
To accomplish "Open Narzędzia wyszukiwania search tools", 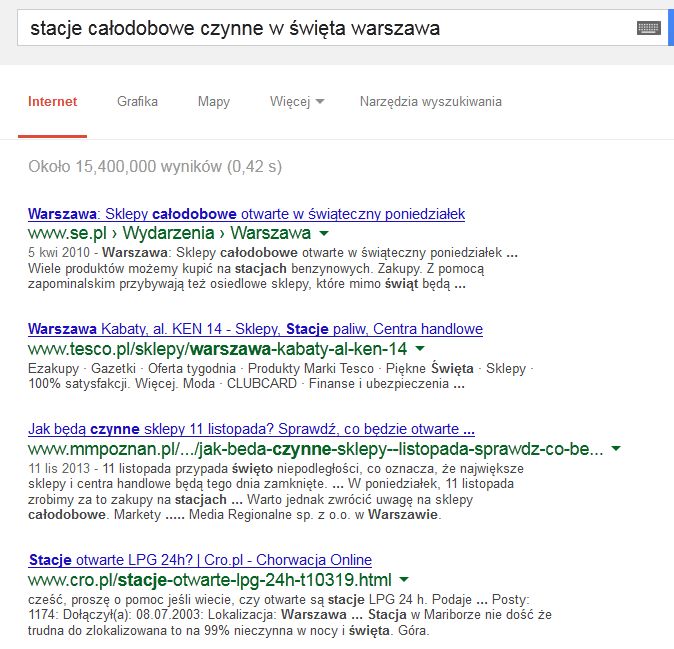I will [x=431, y=102].
